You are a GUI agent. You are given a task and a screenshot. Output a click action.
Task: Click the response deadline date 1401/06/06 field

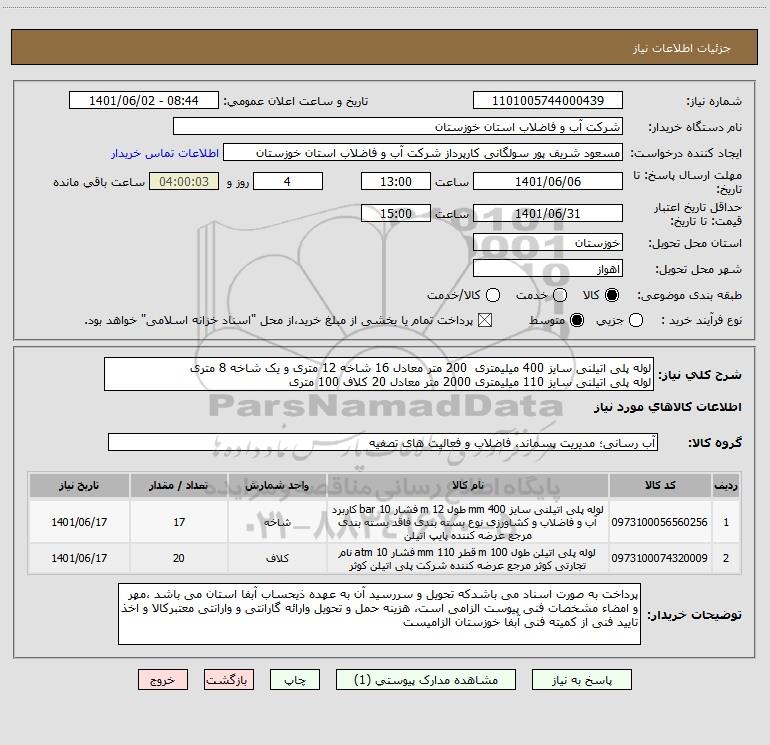click(548, 181)
